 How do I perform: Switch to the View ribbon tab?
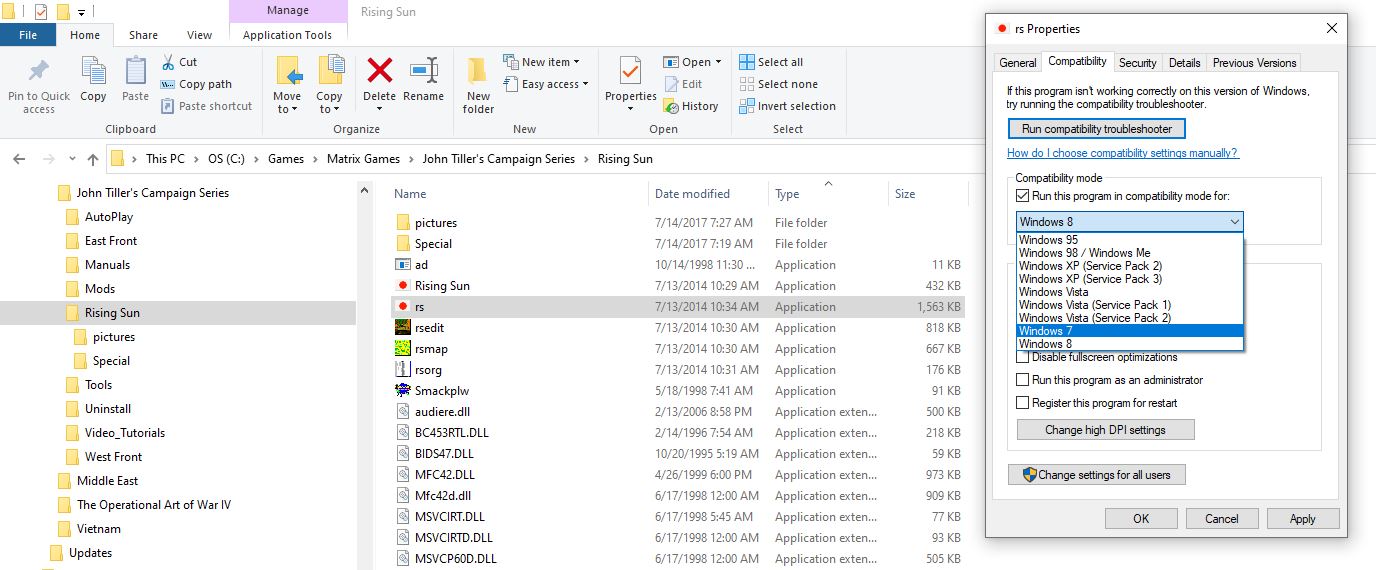[199, 35]
